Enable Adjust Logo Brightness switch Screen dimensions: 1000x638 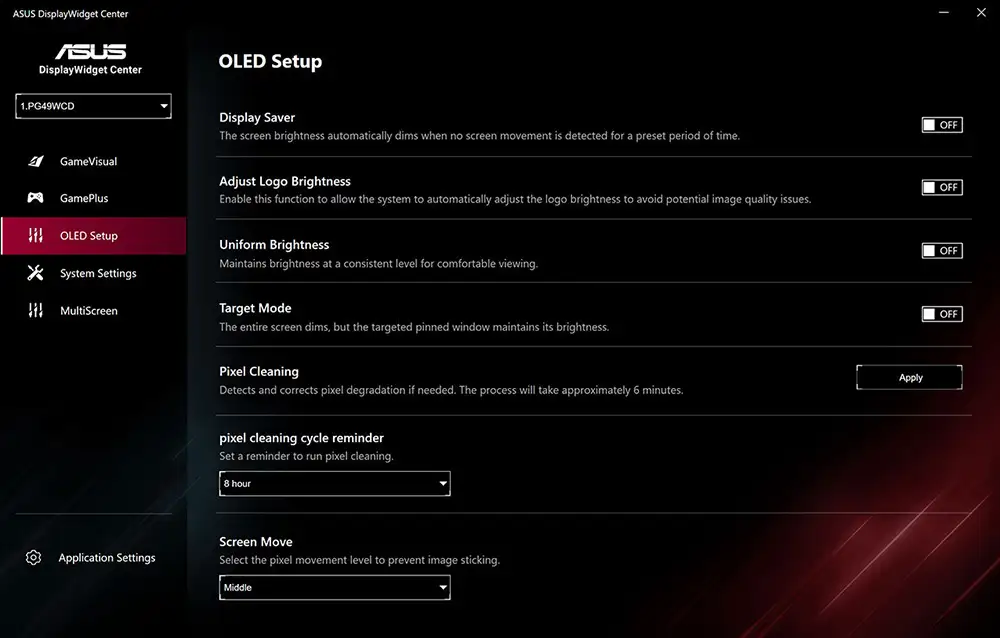point(941,187)
